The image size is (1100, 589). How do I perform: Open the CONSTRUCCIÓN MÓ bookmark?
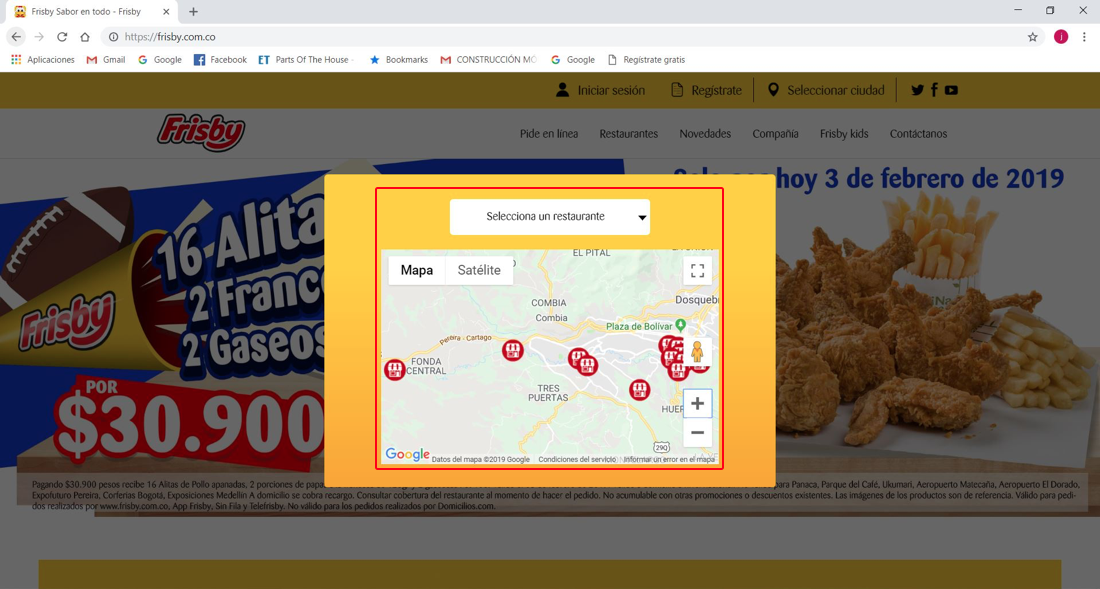pos(488,60)
